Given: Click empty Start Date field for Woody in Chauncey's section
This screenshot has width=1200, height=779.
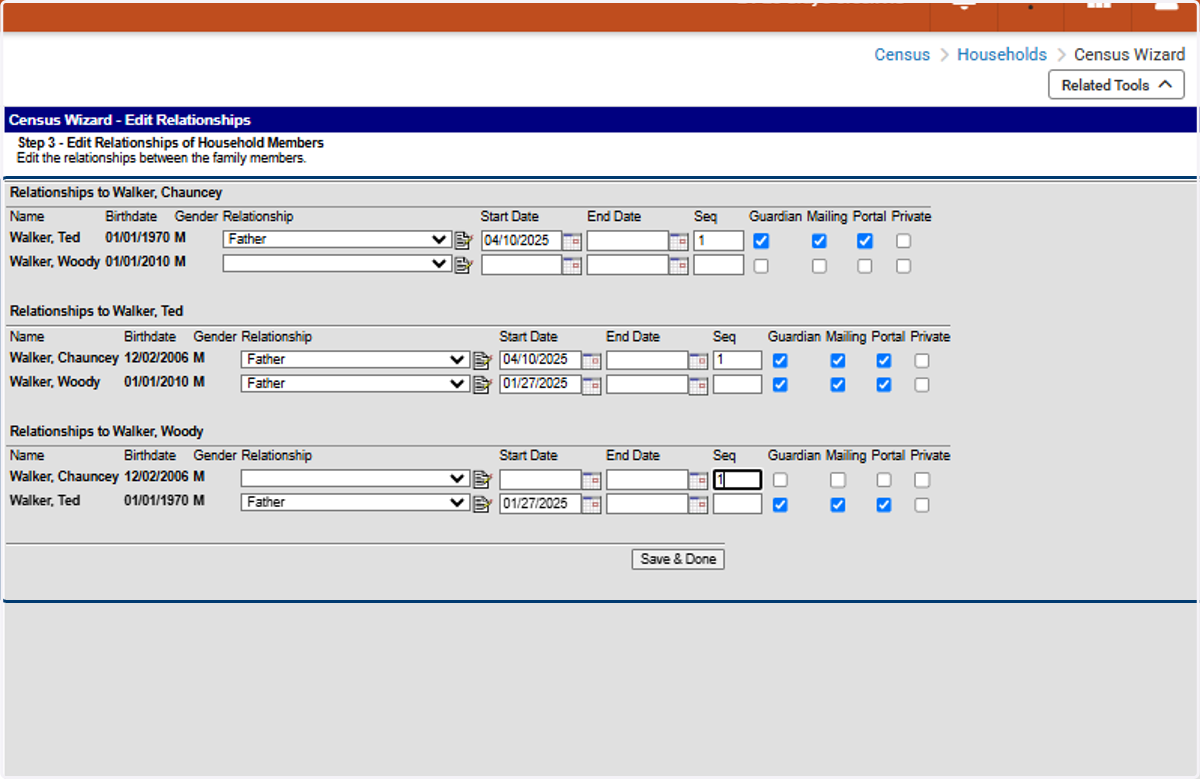Looking at the screenshot, I should (x=522, y=265).
